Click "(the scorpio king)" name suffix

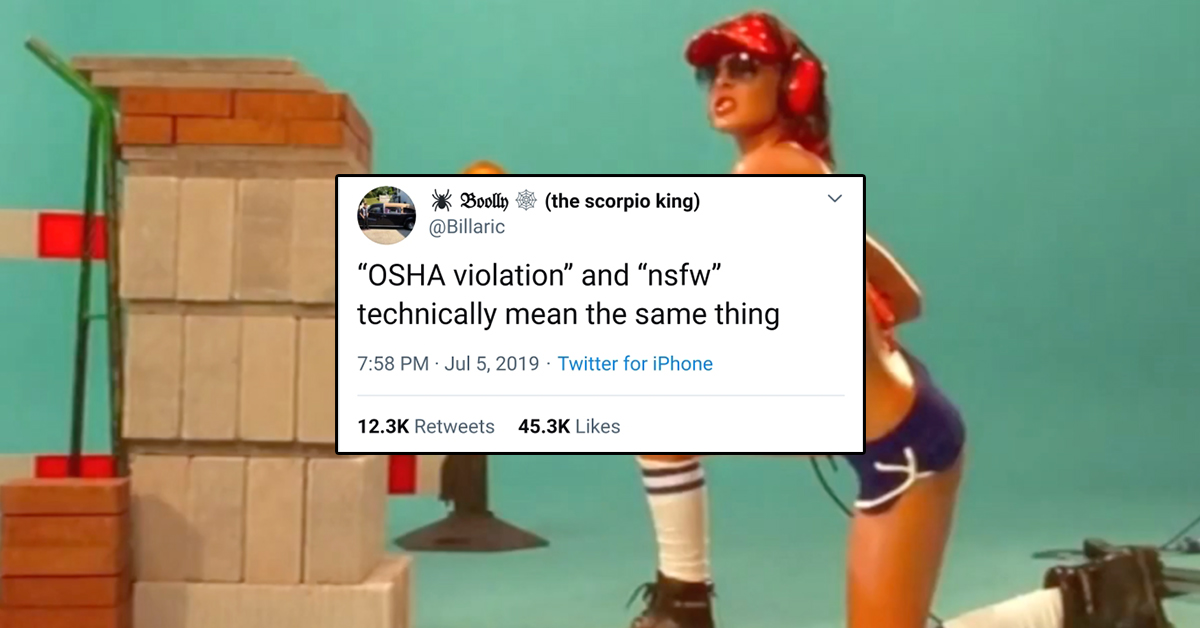[x=622, y=201]
